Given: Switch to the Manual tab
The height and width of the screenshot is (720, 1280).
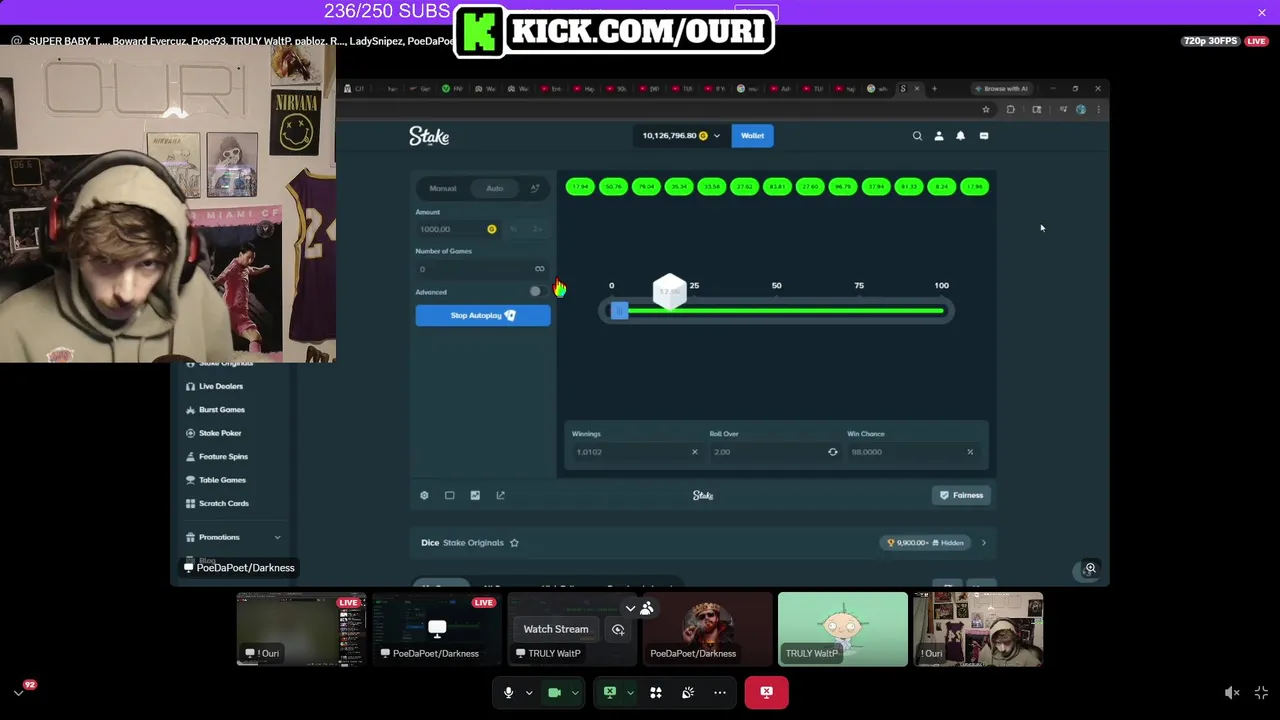Looking at the screenshot, I should coord(443,188).
